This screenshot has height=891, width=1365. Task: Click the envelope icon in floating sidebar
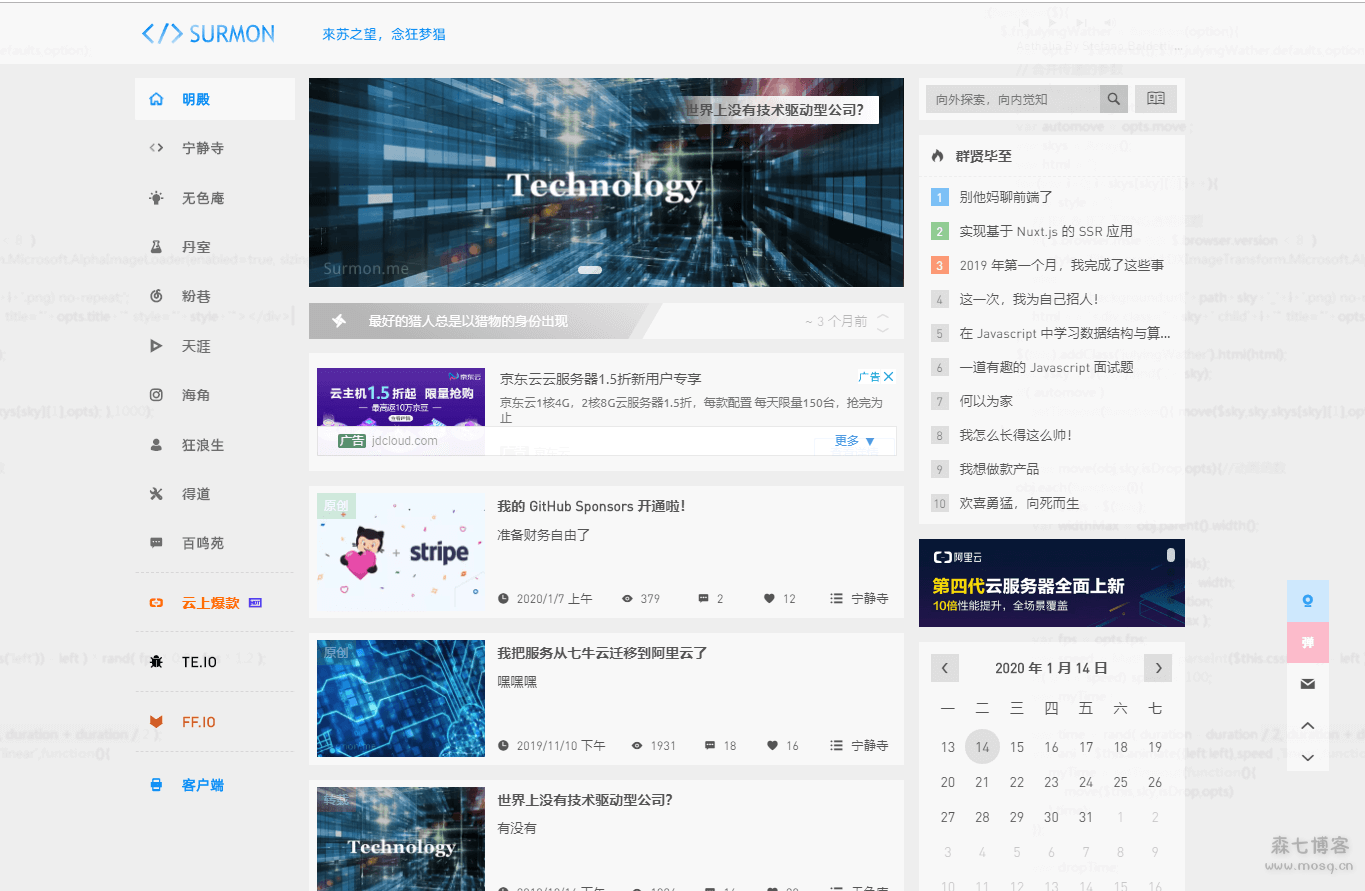tap(1307, 684)
